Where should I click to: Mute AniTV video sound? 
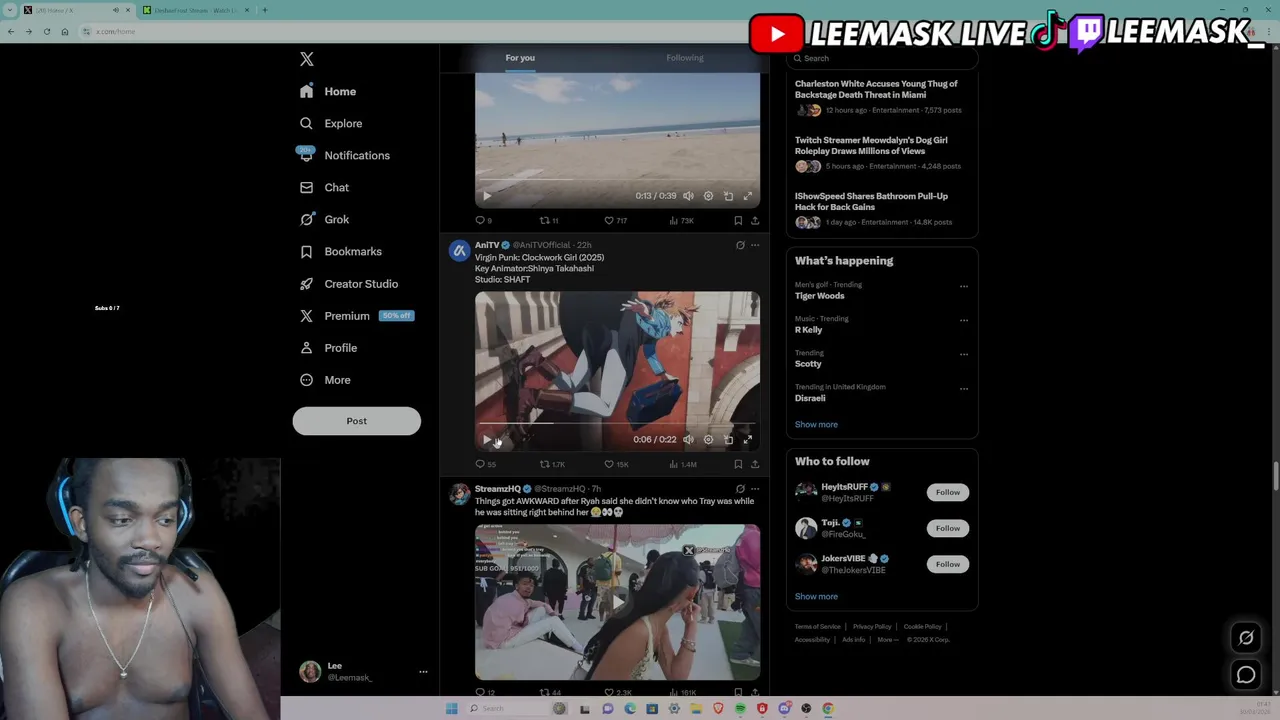[x=688, y=439]
